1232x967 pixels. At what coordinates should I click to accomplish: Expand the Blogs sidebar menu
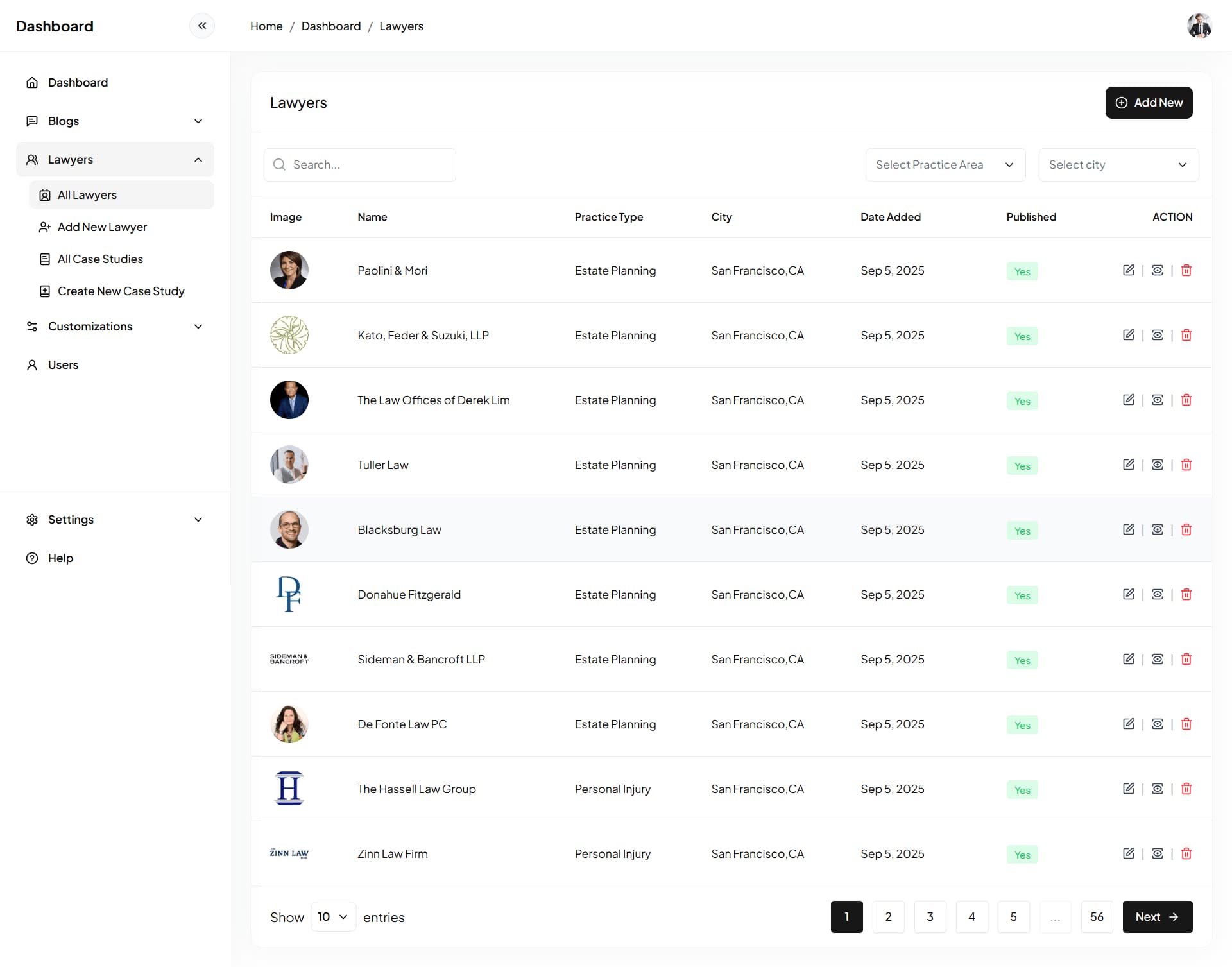pos(115,121)
